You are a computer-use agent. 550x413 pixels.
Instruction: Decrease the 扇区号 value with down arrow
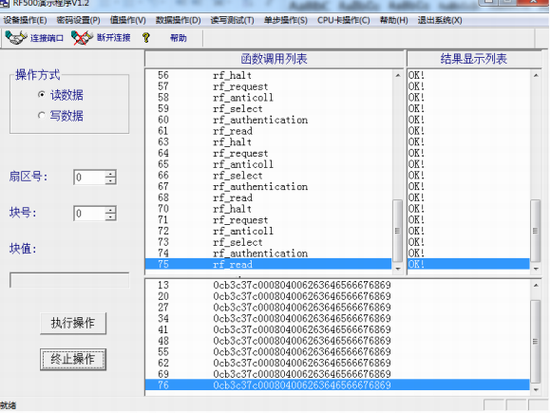(110, 181)
